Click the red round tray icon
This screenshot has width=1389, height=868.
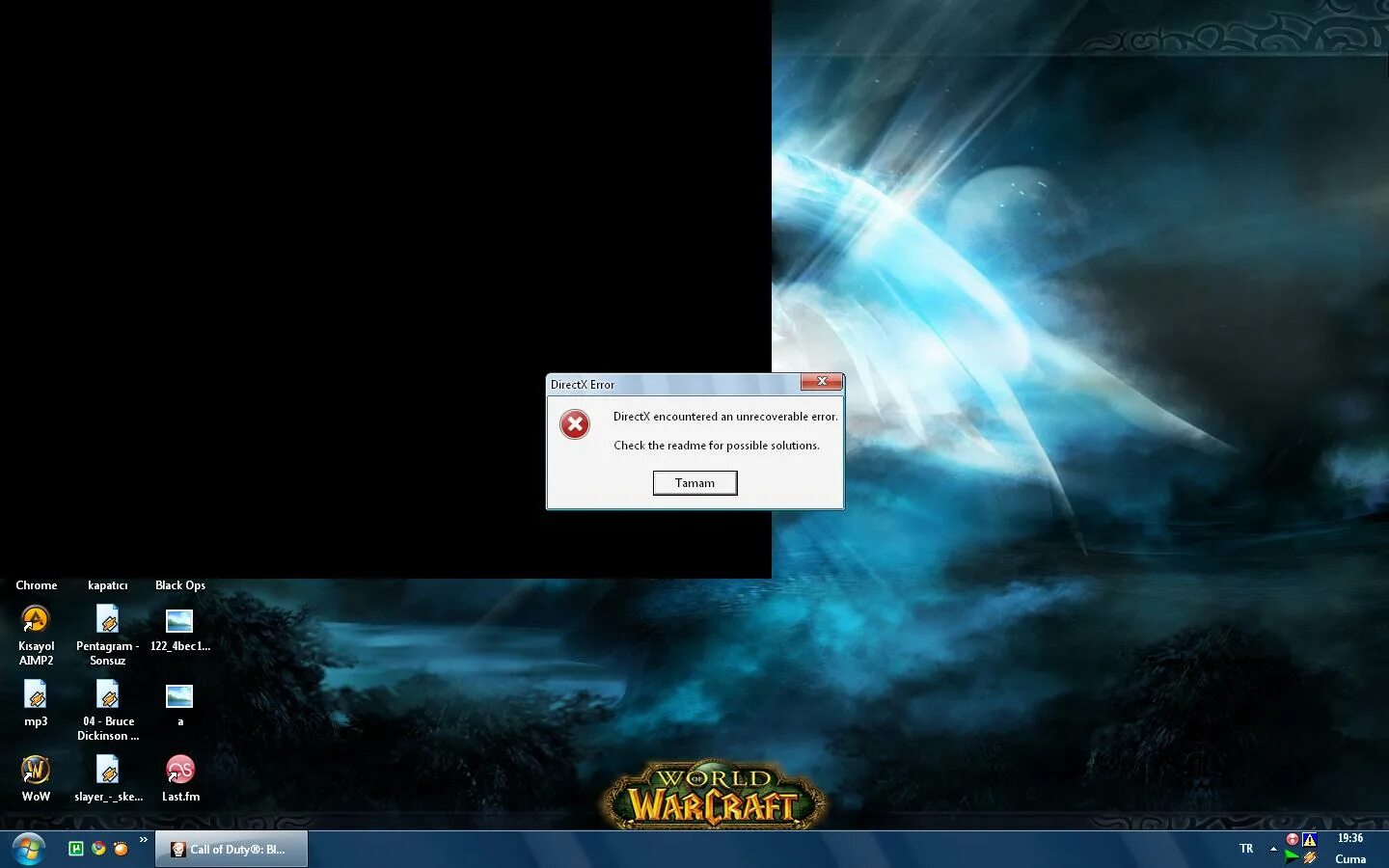[x=1293, y=839]
